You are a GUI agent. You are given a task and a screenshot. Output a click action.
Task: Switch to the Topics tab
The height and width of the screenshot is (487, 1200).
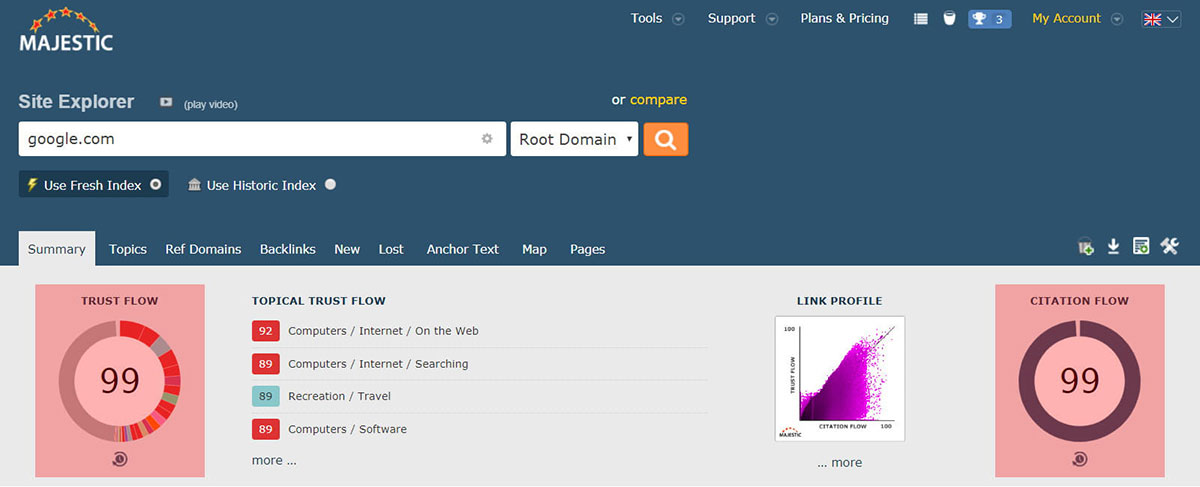coord(128,249)
